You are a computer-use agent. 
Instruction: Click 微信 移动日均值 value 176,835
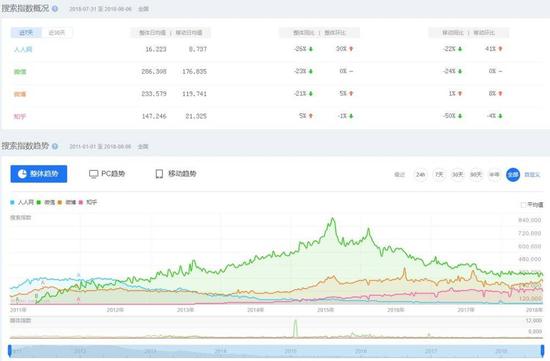pos(194,72)
